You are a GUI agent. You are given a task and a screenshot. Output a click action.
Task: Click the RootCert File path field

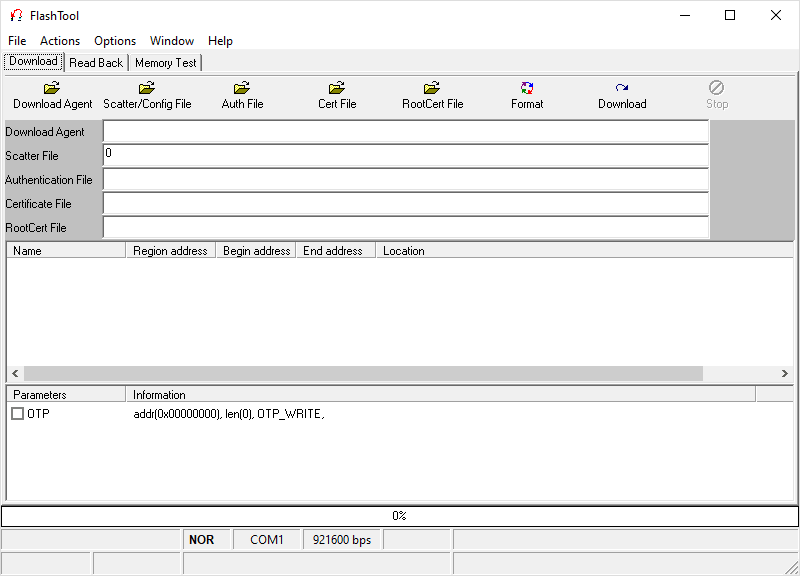coord(406,228)
